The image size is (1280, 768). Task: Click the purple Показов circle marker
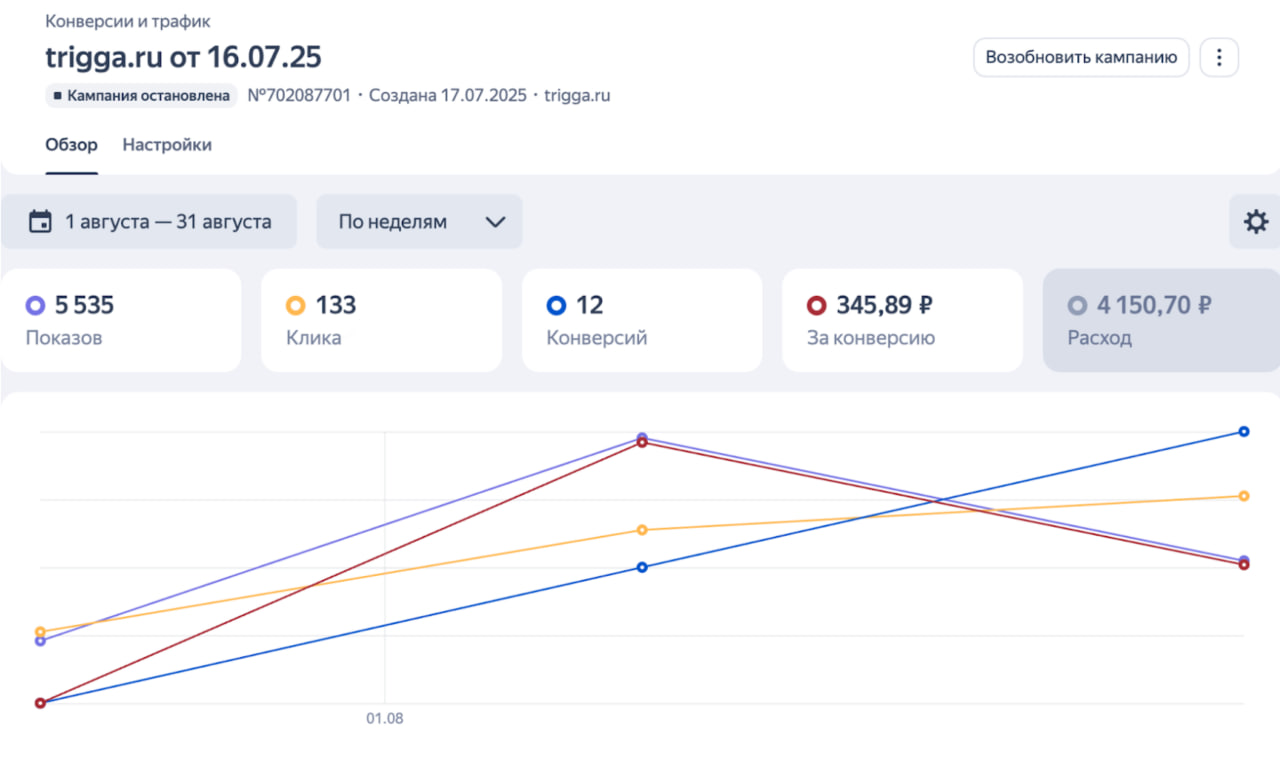point(36,306)
